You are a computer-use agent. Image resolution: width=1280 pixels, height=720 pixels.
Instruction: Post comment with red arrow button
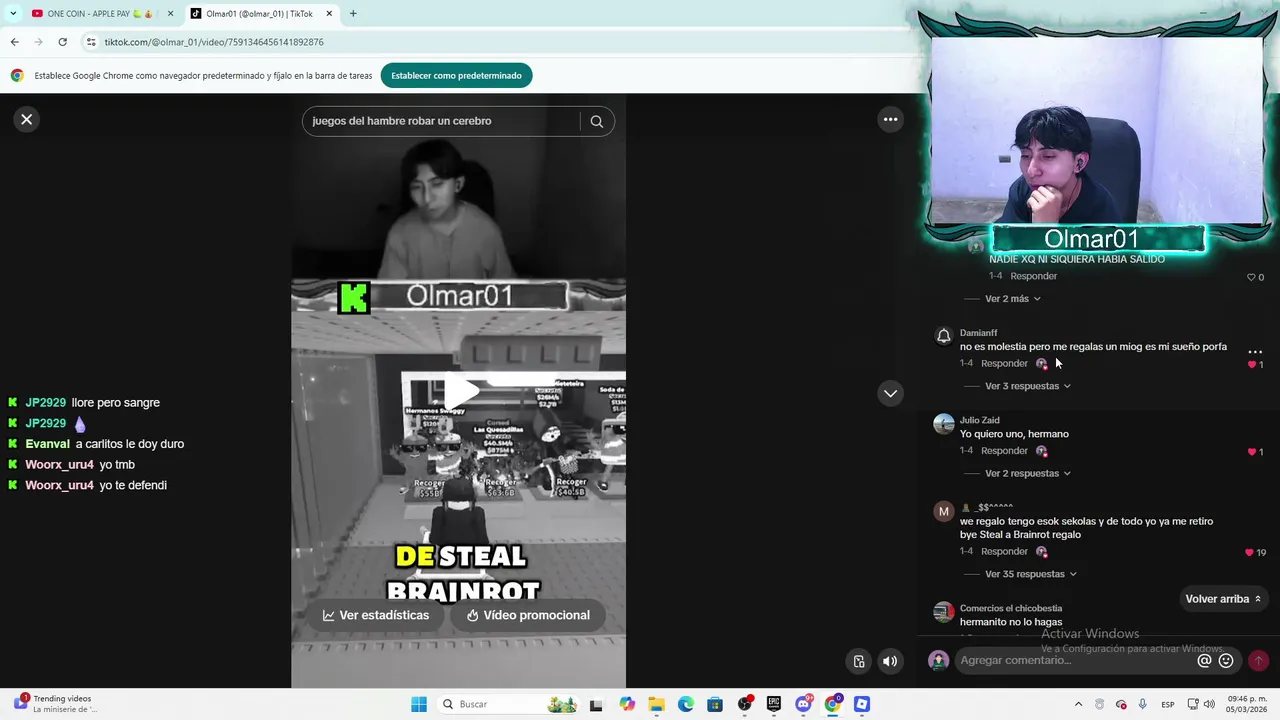click(x=1258, y=661)
